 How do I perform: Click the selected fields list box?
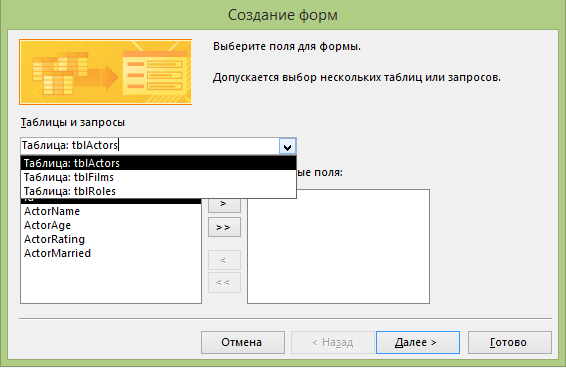coord(338,246)
